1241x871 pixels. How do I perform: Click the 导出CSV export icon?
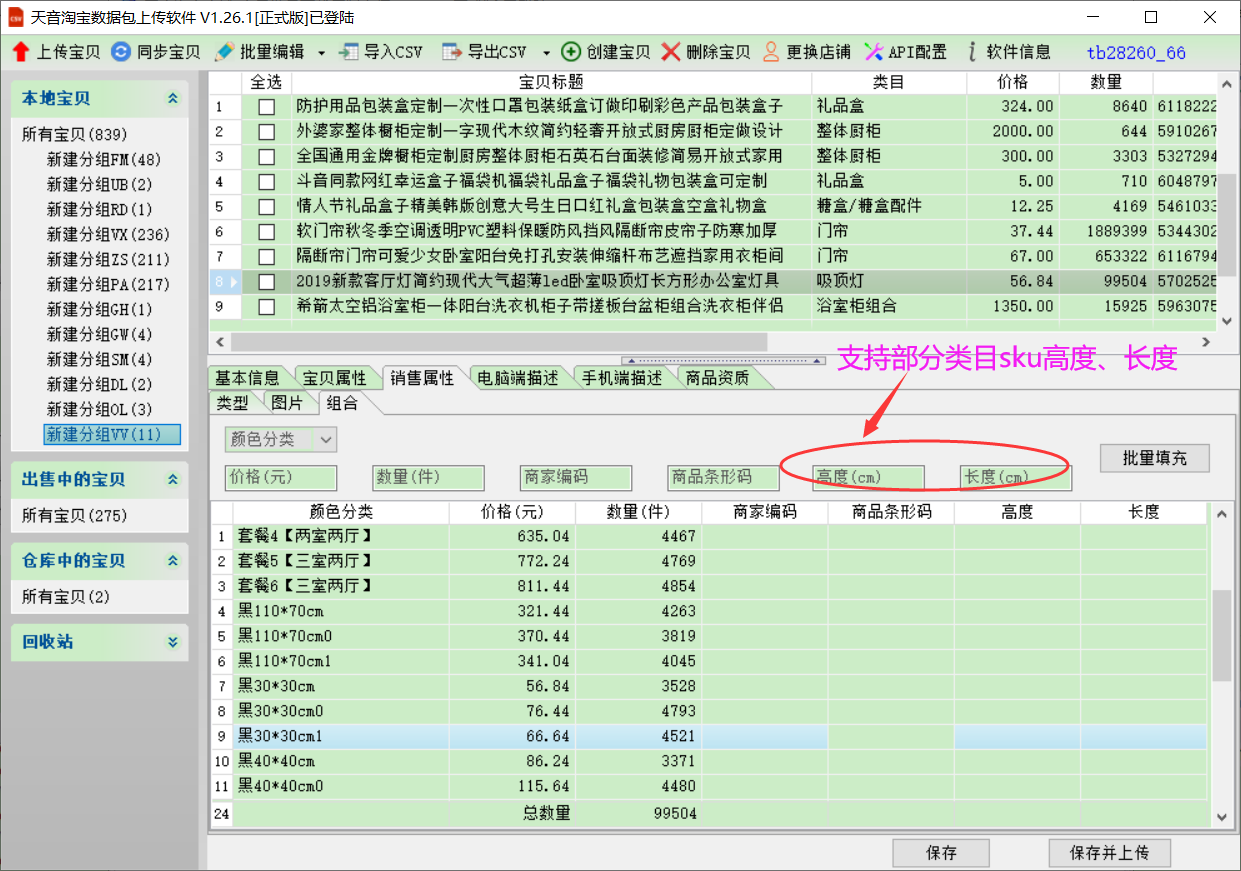pyautogui.click(x=453, y=52)
